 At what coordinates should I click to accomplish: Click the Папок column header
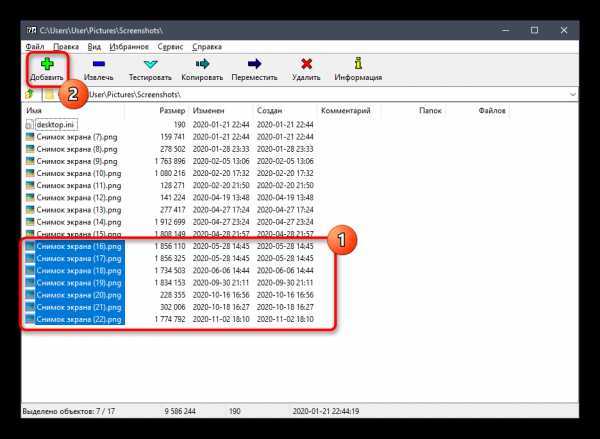pos(430,111)
